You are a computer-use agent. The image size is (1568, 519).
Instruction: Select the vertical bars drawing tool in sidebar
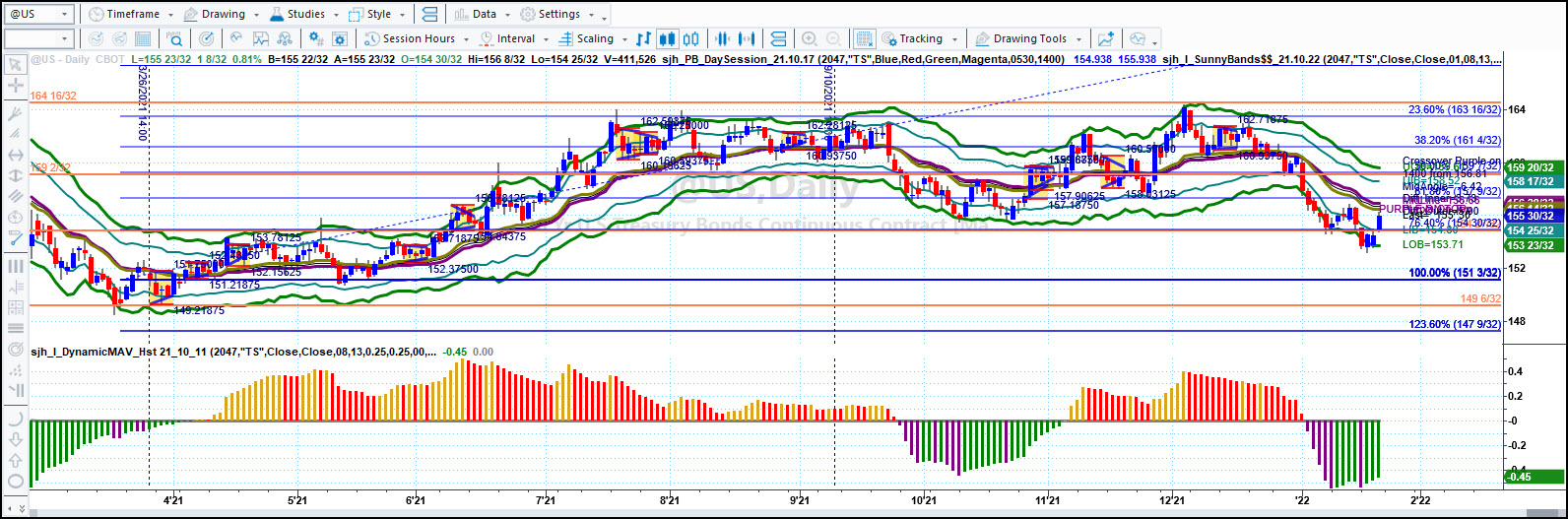tap(15, 266)
